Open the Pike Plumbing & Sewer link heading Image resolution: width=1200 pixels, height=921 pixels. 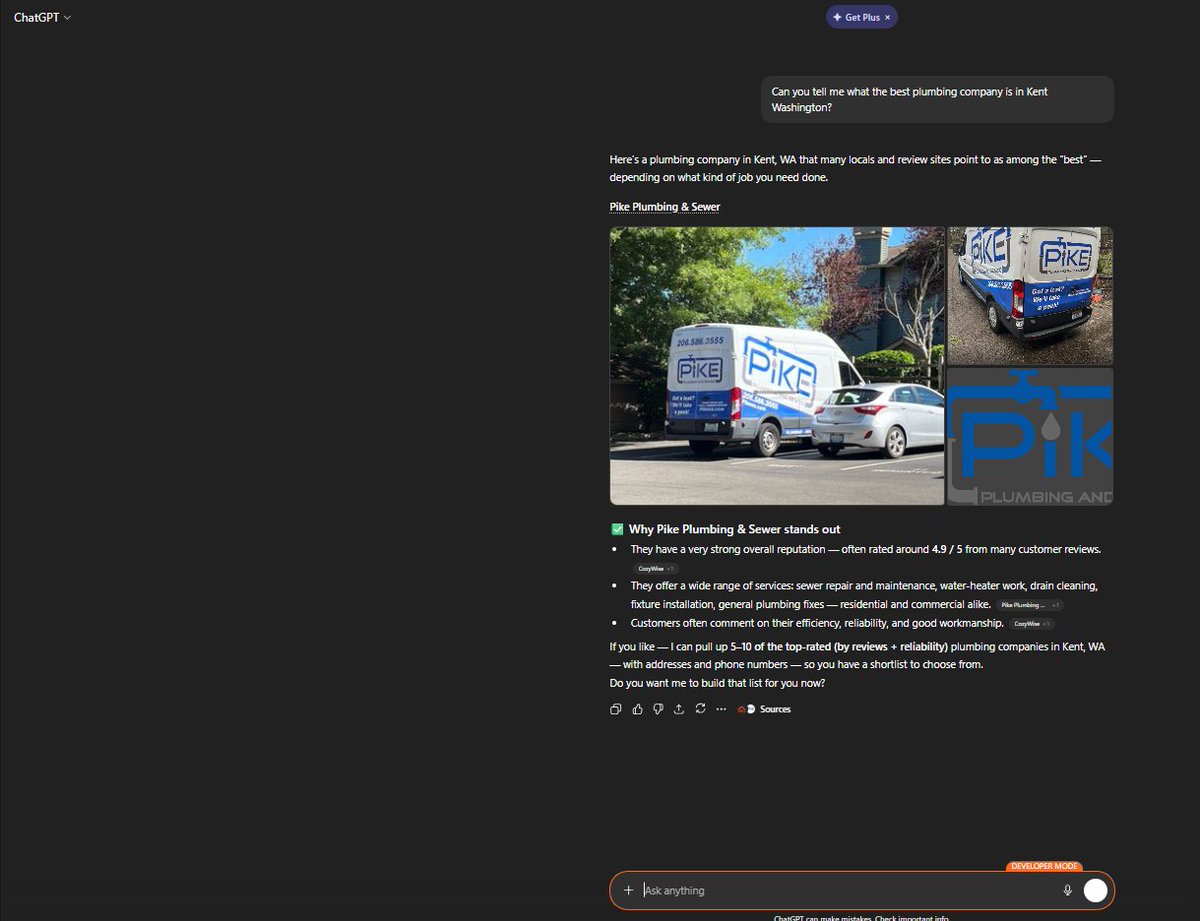tap(665, 207)
